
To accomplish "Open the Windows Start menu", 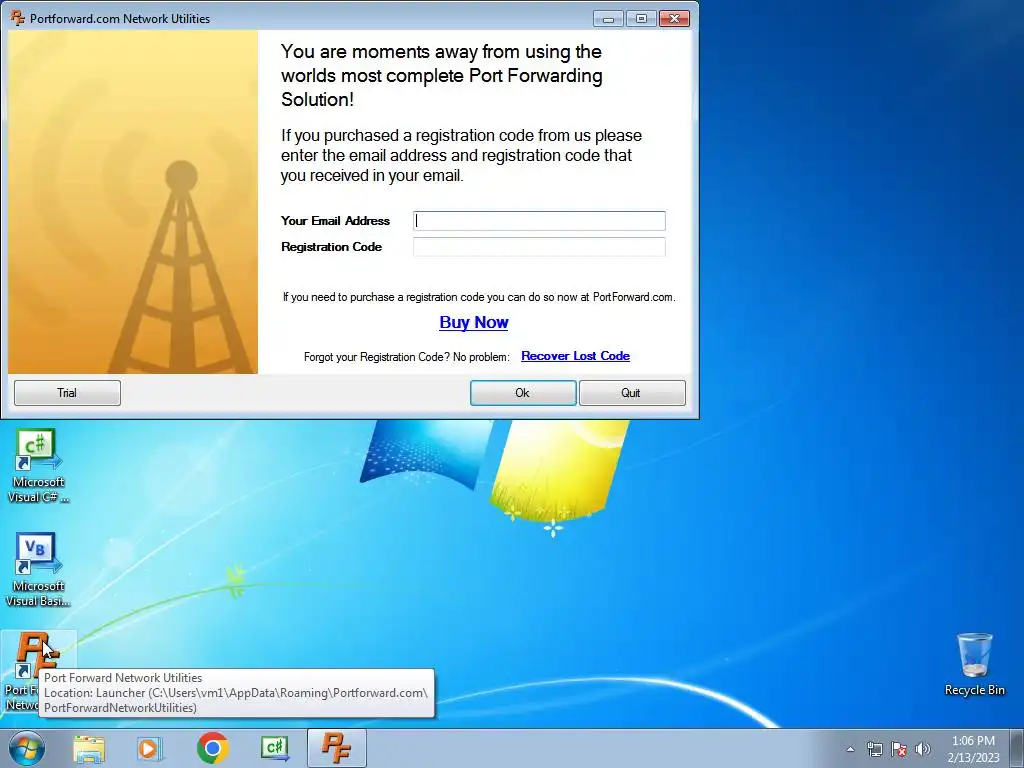I will pos(26,748).
